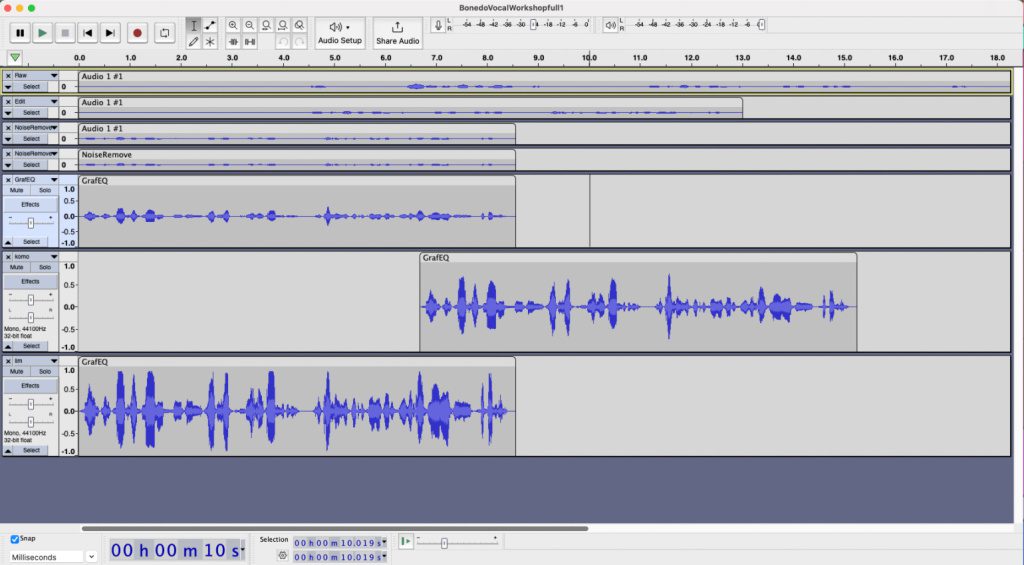
Task: Mute the komo track
Action: (16, 267)
